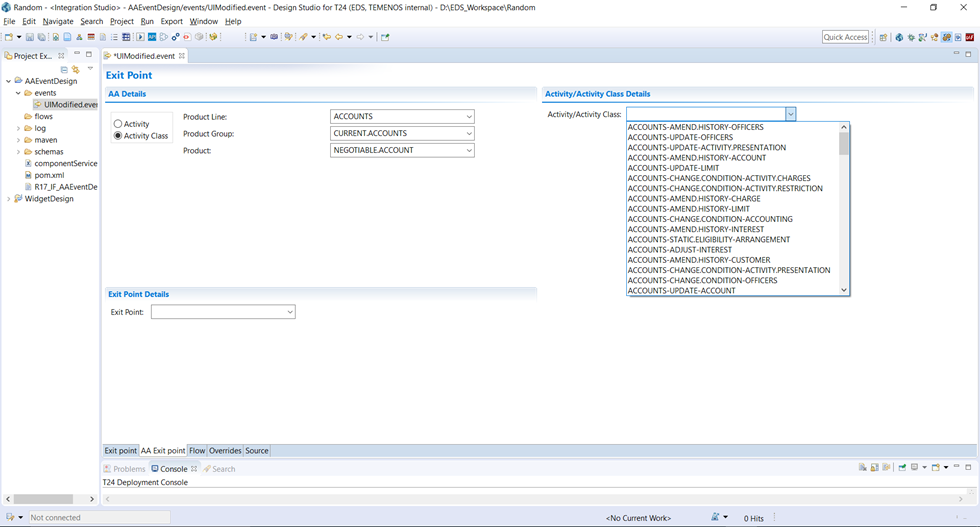Select the Activity Class radio button
Image resolution: width=980 pixels, height=527 pixels.
pos(118,136)
